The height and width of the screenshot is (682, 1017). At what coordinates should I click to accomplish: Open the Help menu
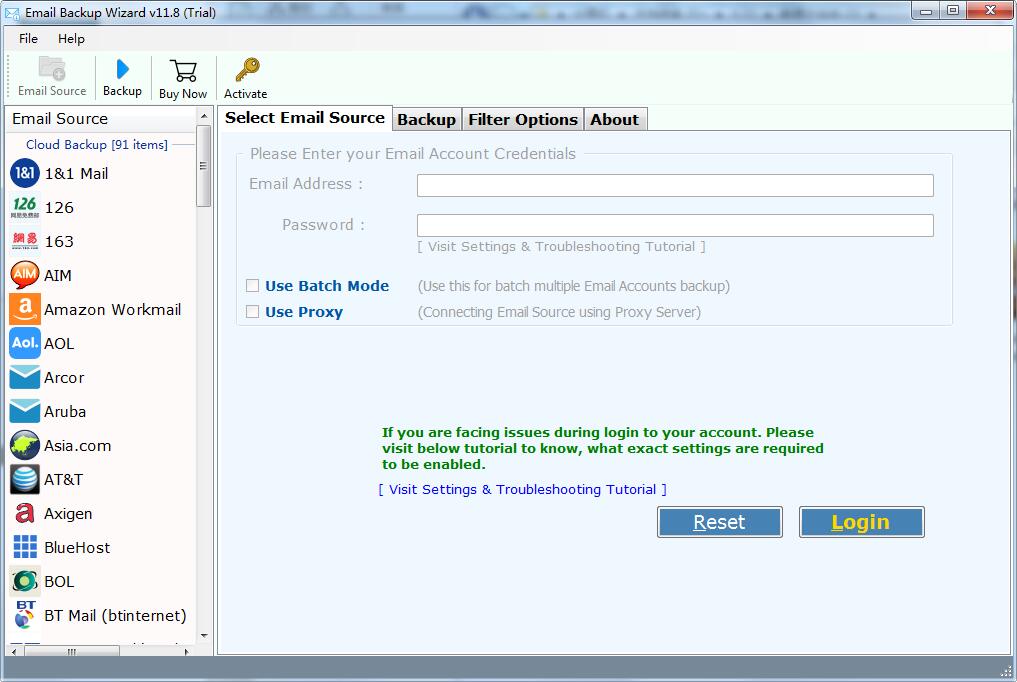click(x=71, y=38)
